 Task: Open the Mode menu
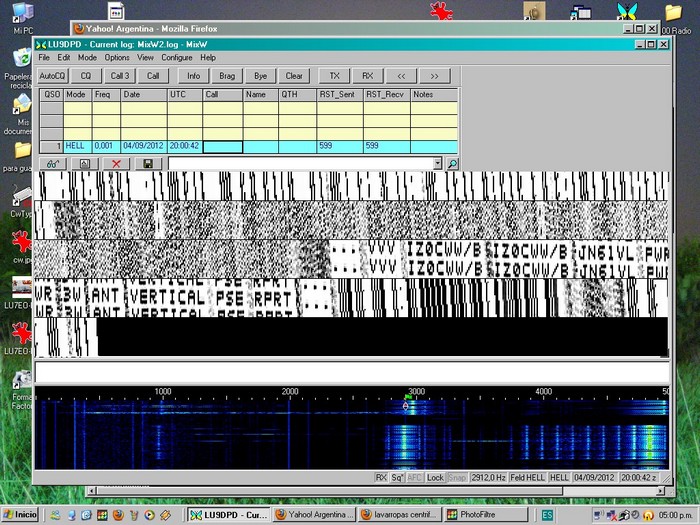coord(87,58)
